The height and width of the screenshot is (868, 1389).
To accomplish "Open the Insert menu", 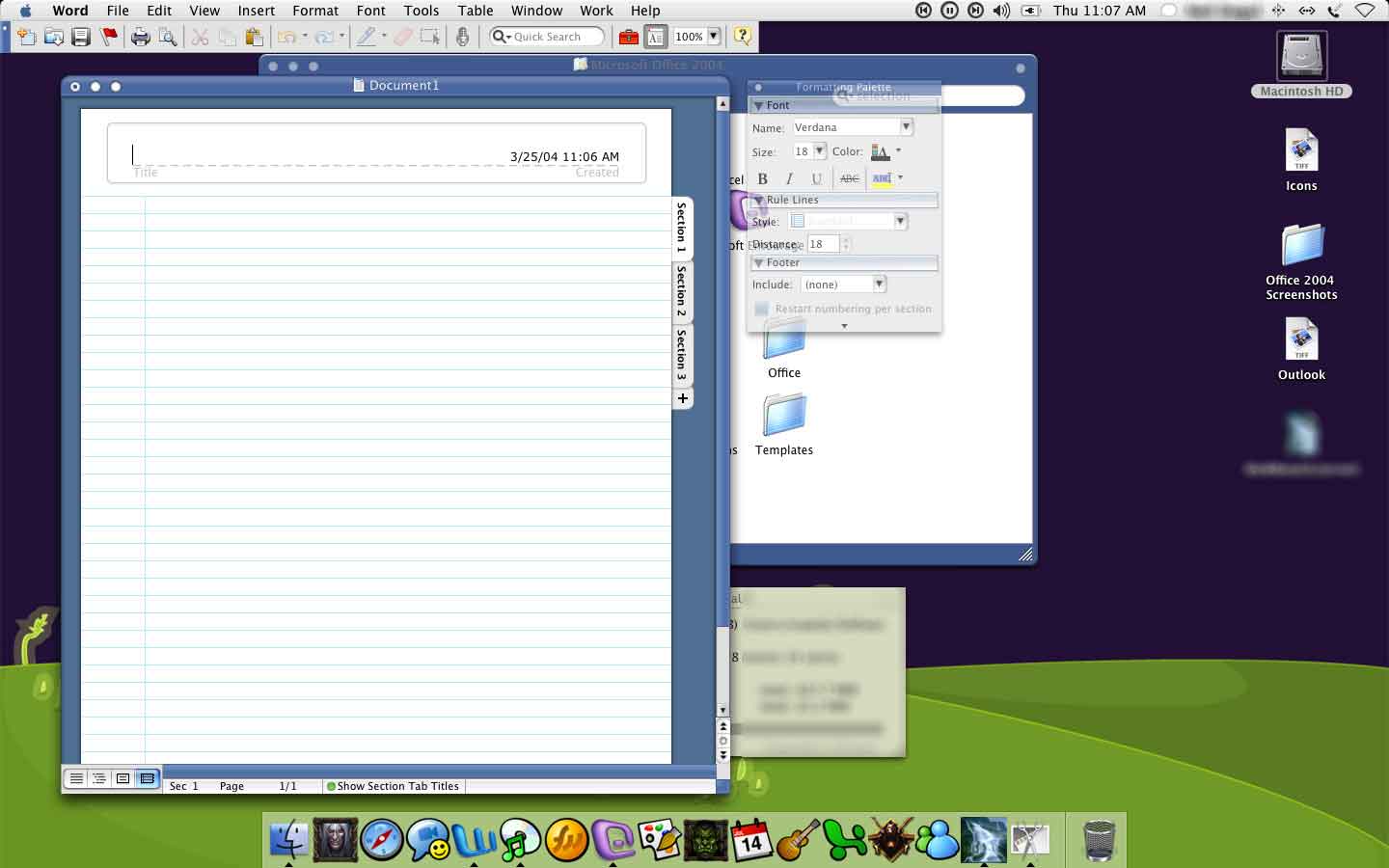I will 257,11.
